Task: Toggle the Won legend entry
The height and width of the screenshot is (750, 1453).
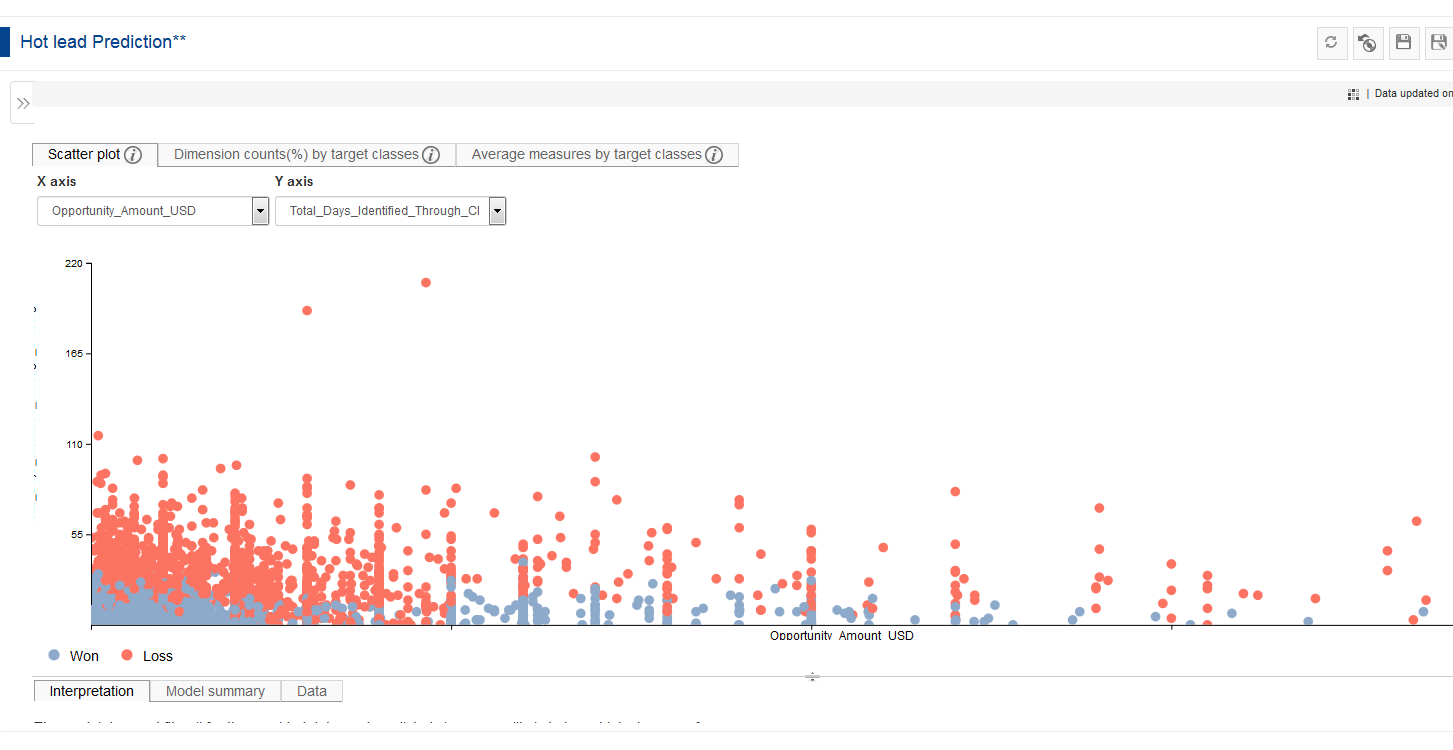Action: click(73, 656)
